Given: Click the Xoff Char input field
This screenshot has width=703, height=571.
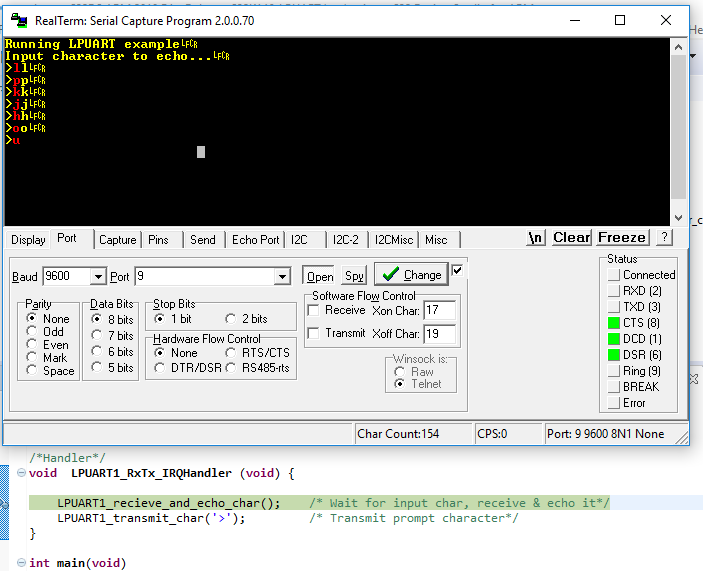Looking at the screenshot, I should point(439,333).
